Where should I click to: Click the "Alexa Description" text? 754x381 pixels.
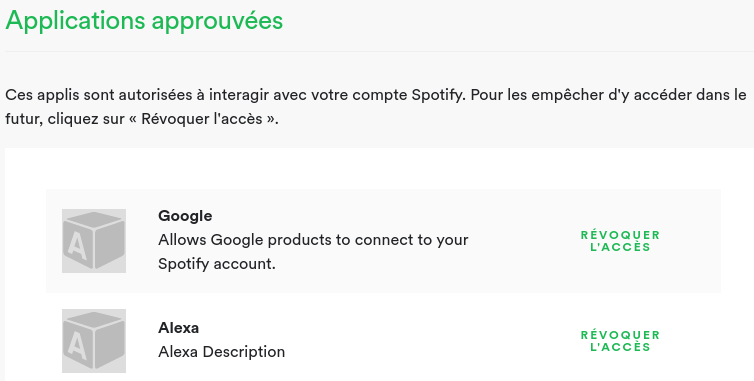coord(221,352)
